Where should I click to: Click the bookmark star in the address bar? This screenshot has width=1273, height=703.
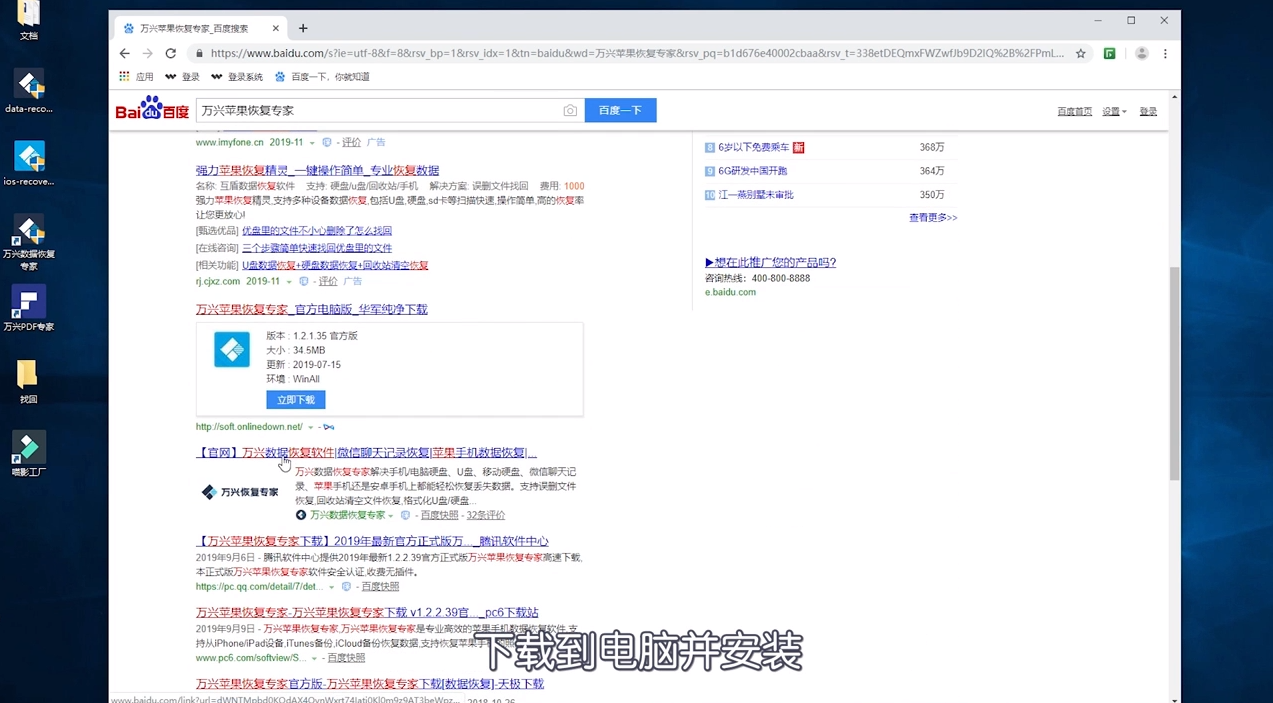tap(1080, 53)
